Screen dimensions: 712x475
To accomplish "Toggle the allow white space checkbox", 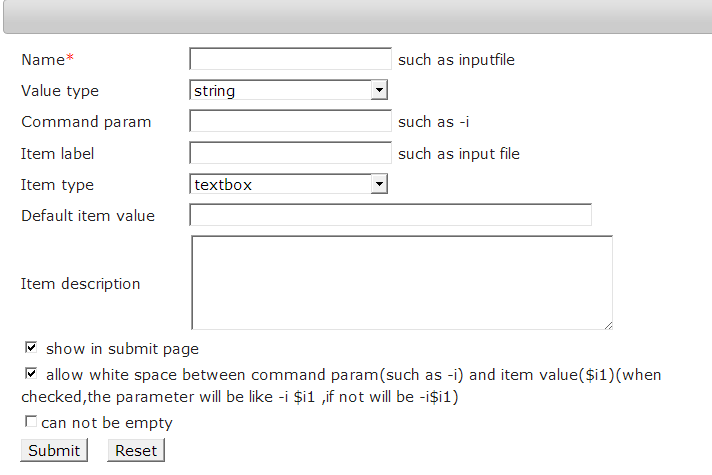I will point(31,374).
